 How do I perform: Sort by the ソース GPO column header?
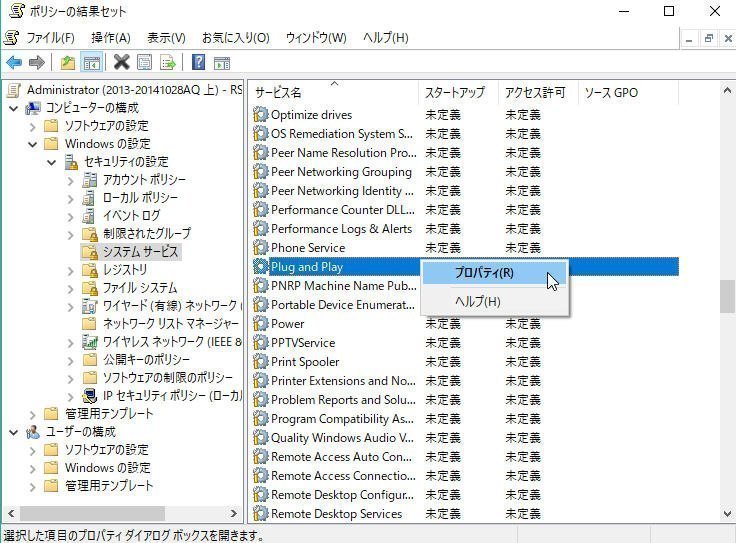pos(628,92)
